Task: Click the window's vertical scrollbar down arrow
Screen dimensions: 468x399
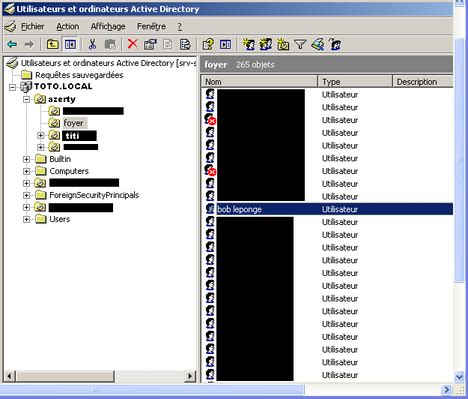Action: (459, 377)
